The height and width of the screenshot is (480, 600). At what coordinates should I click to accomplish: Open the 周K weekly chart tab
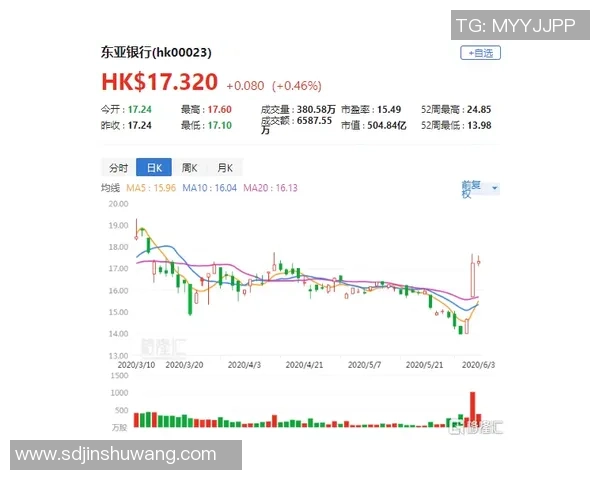189,168
